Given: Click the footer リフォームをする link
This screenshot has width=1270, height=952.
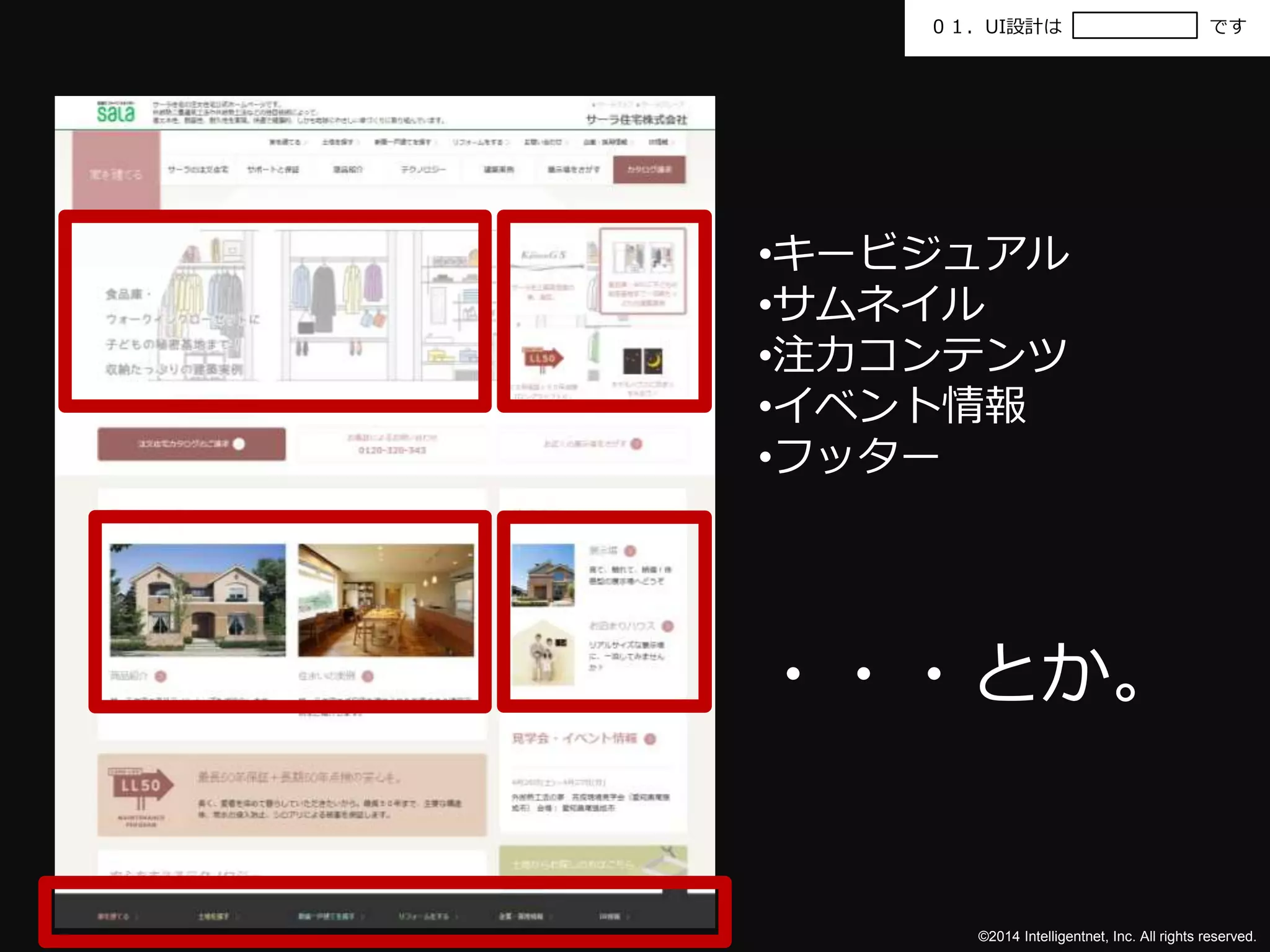Looking at the screenshot, I should [x=424, y=916].
